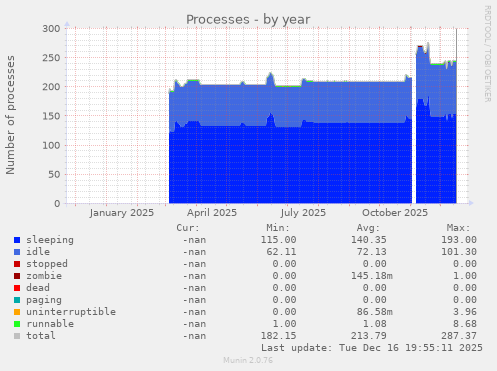Click the 'July 2025' x-axis label
This screenshot has width=497, height=371.
point(303,213)
